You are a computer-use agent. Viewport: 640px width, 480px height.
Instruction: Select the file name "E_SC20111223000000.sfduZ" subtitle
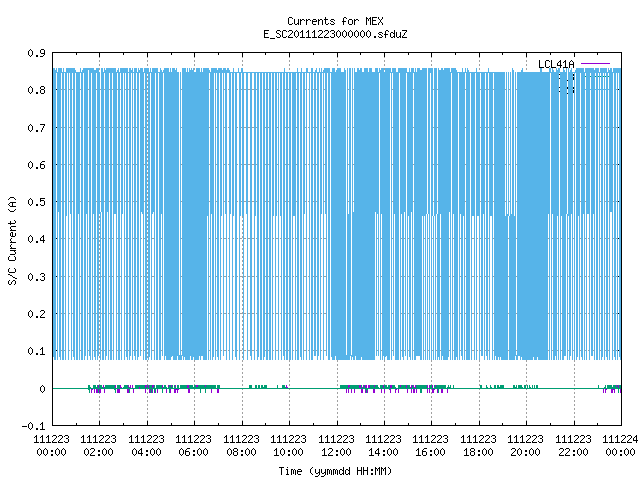click(x=335, y=34)
